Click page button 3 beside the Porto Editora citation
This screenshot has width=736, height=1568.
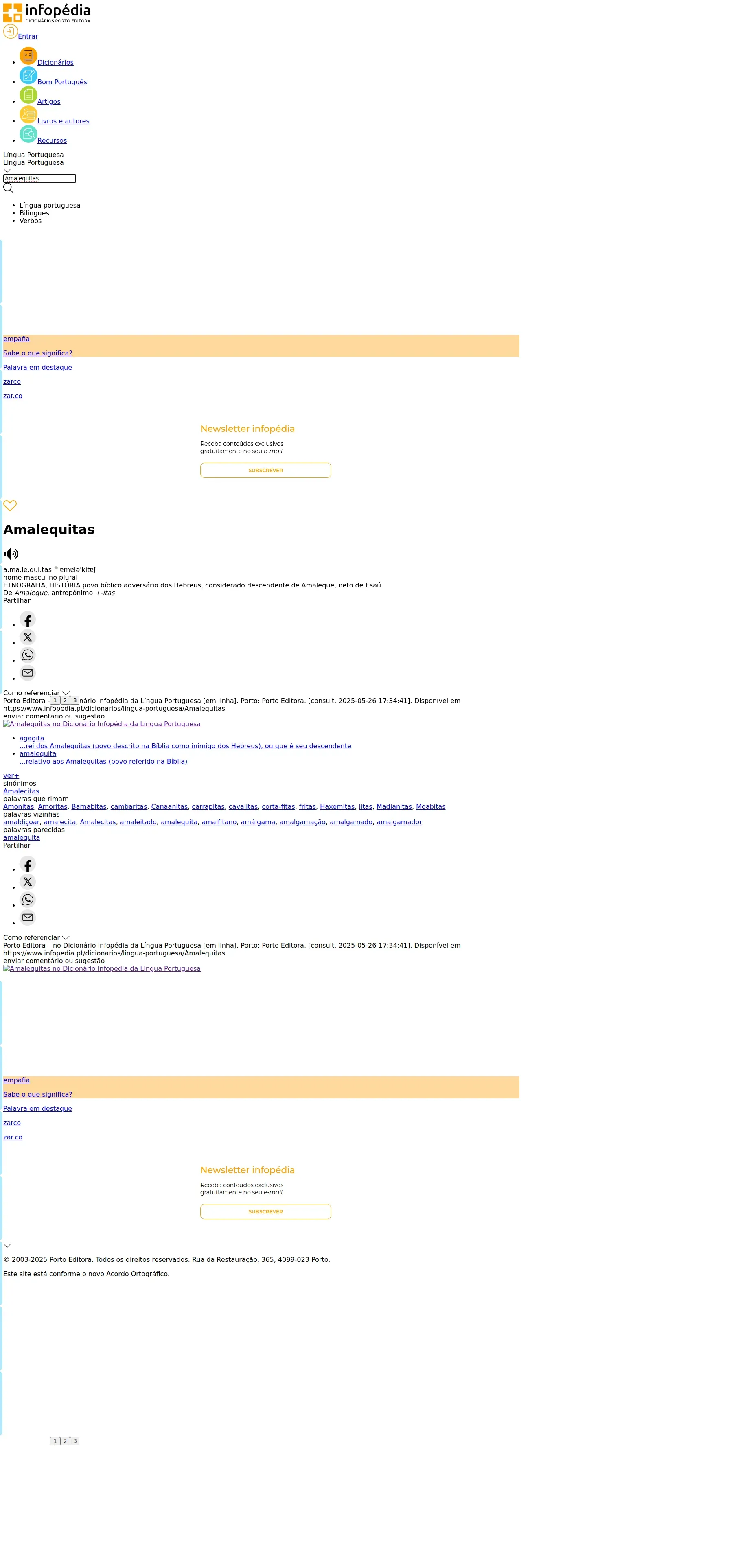pyautogui.click(x=75, y=701)
